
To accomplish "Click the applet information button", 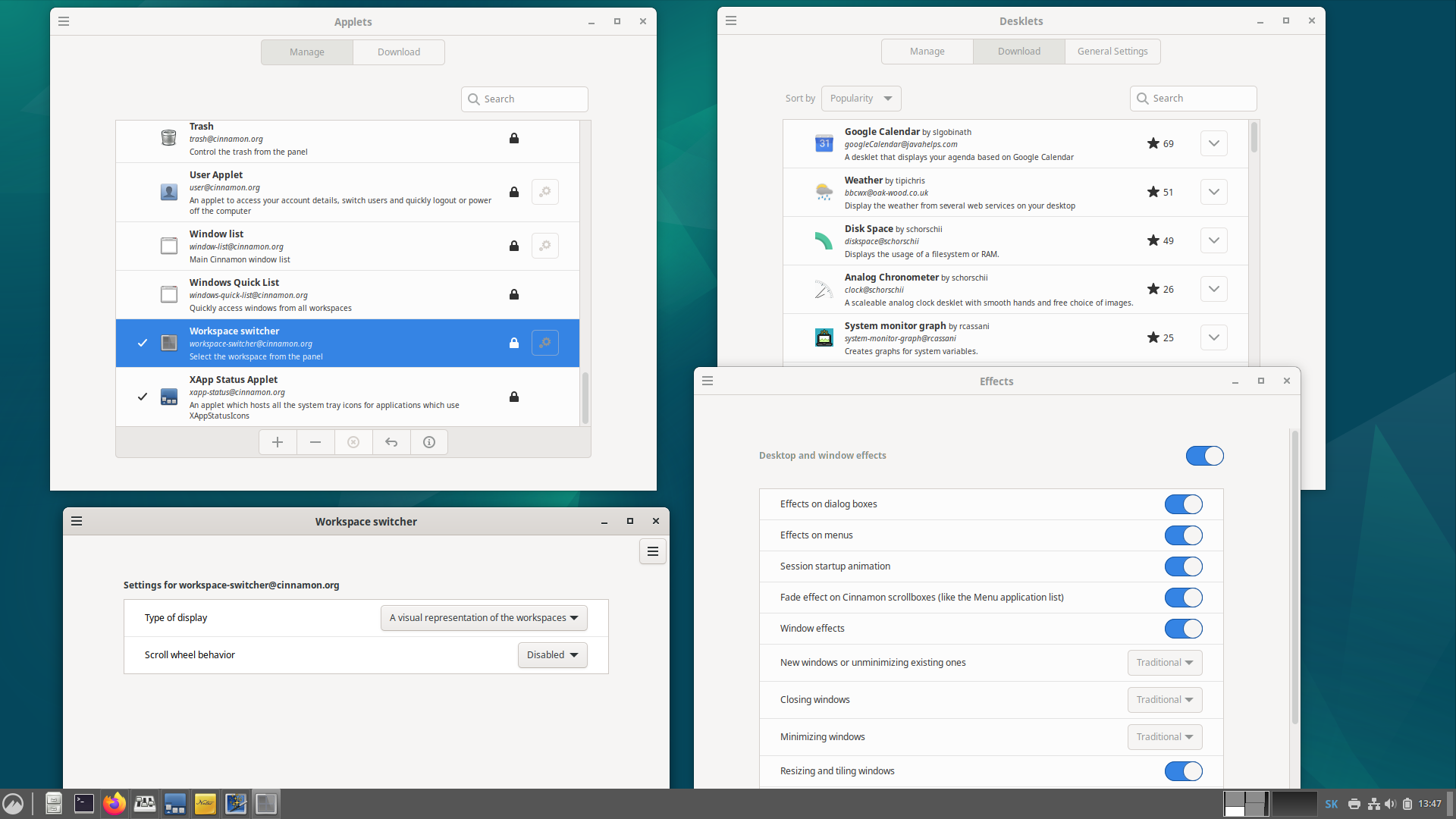I will coord(429,442).
